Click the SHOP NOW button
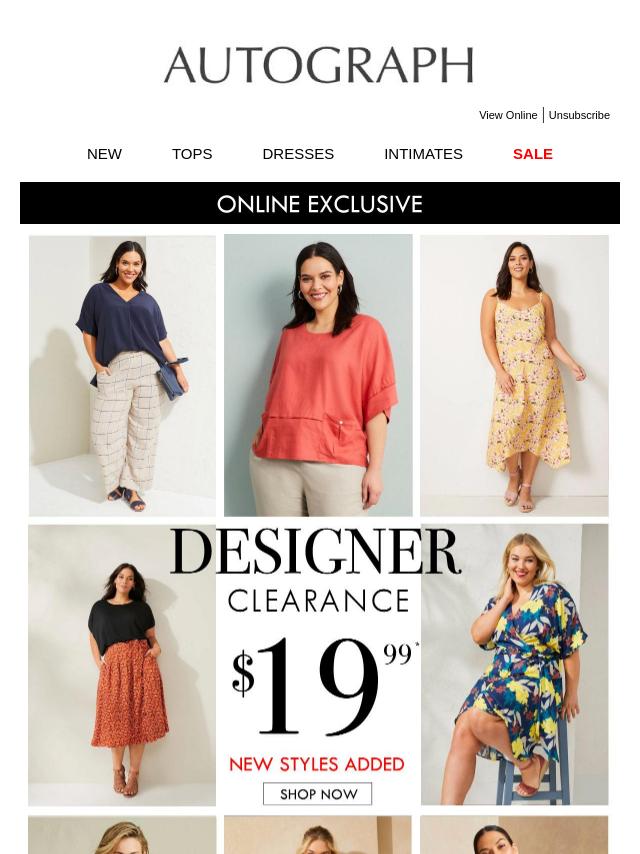This screenshot has height=854, width=640. coord(318,794)
